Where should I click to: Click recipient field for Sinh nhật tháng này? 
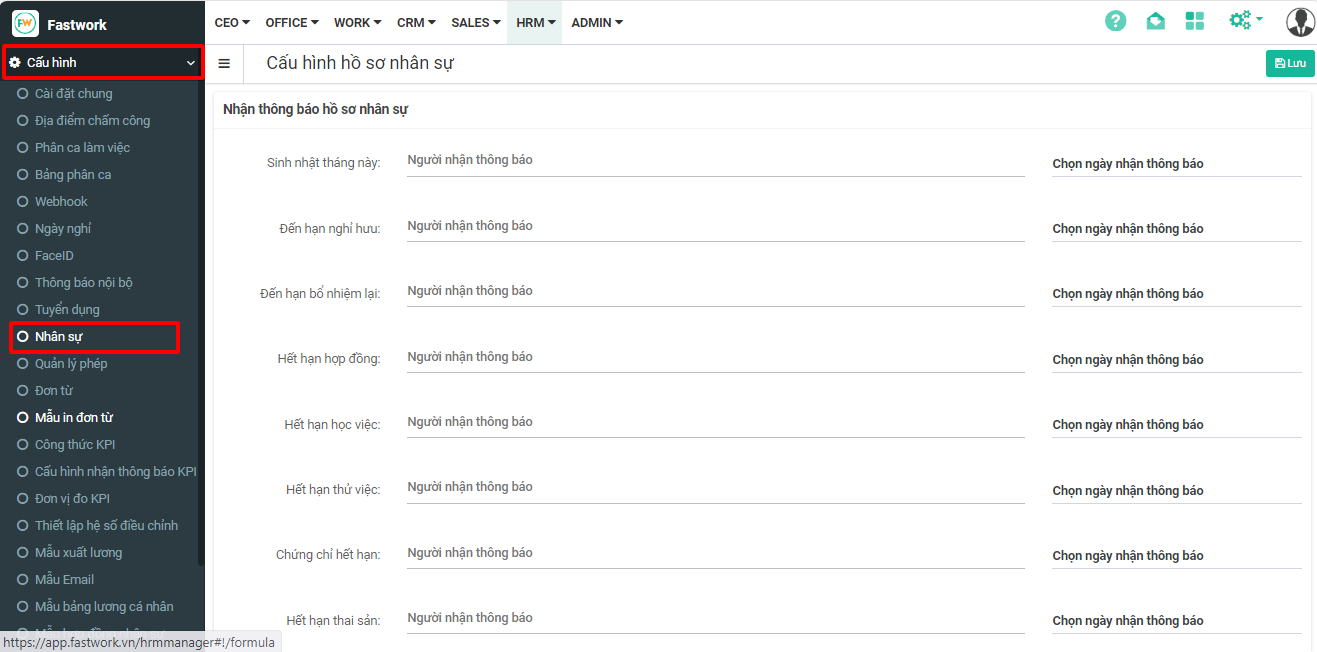[715, 161]
